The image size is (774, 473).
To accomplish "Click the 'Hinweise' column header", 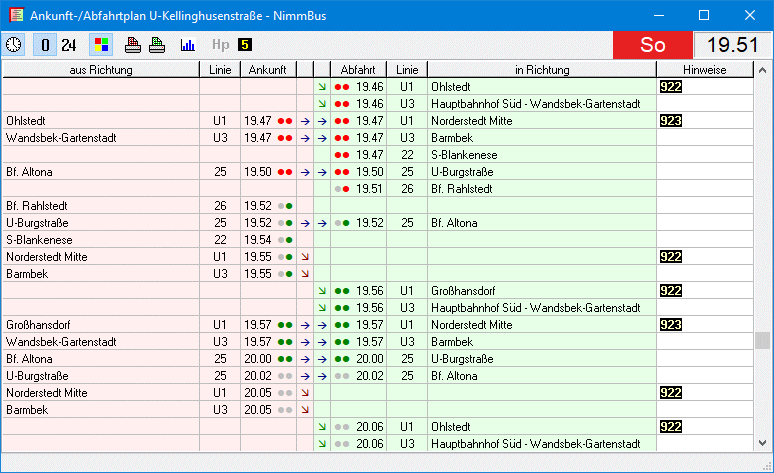I will tap(705, 70).
